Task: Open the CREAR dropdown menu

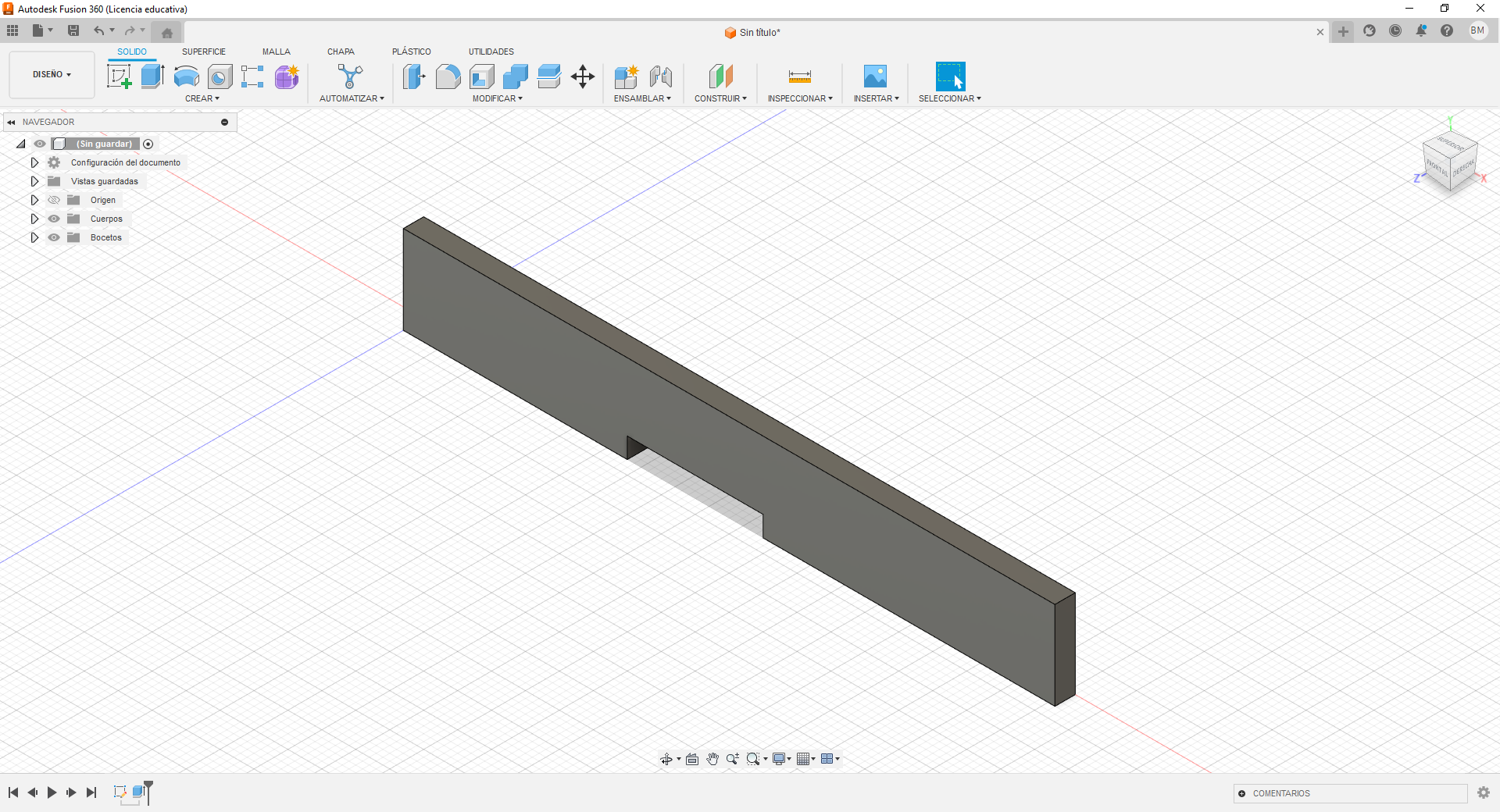Action: pyautogui.click(x=202, y=98)
